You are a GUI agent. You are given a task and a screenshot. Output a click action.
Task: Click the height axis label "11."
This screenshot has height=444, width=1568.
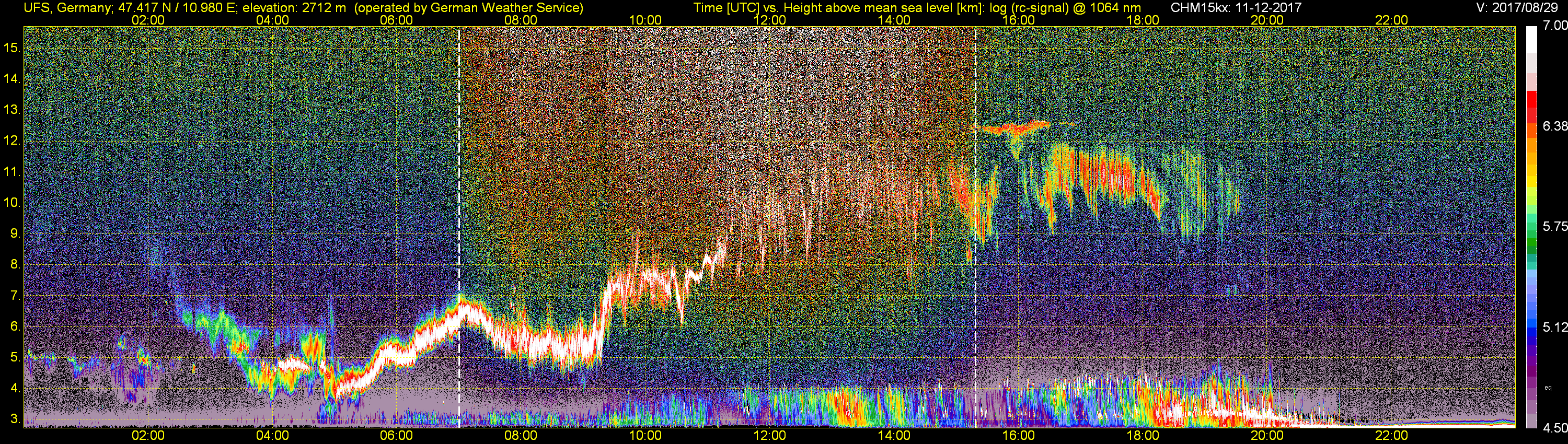coord(12,172)
